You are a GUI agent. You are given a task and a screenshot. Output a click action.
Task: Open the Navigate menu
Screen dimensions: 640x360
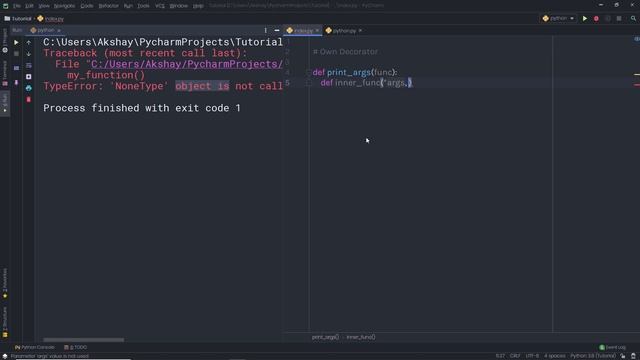point(64,6)
